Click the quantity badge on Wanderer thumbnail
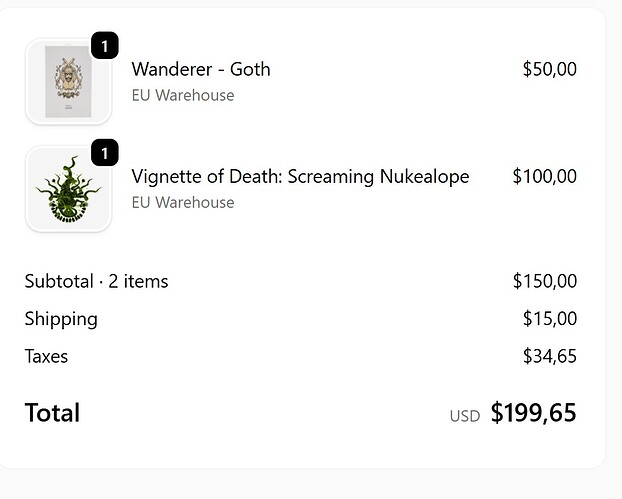The width and height of the screenshot is (622, 499). 105,46
